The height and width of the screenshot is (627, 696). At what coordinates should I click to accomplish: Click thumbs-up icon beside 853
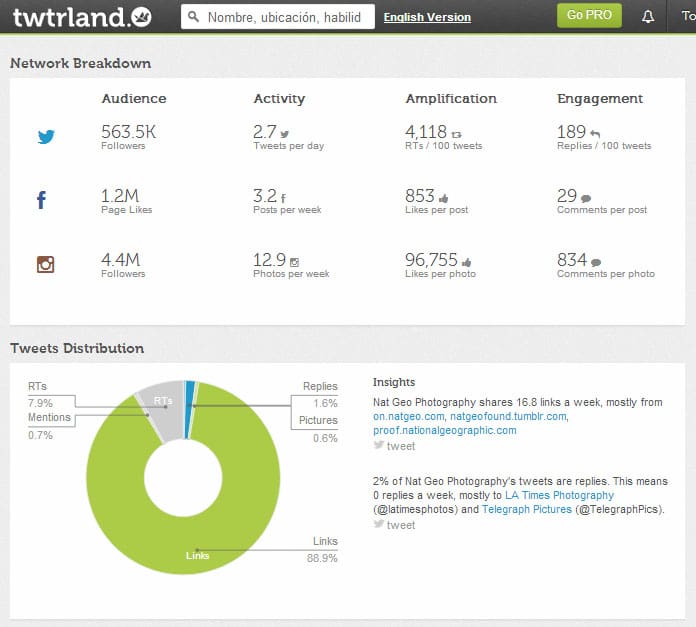443,198
